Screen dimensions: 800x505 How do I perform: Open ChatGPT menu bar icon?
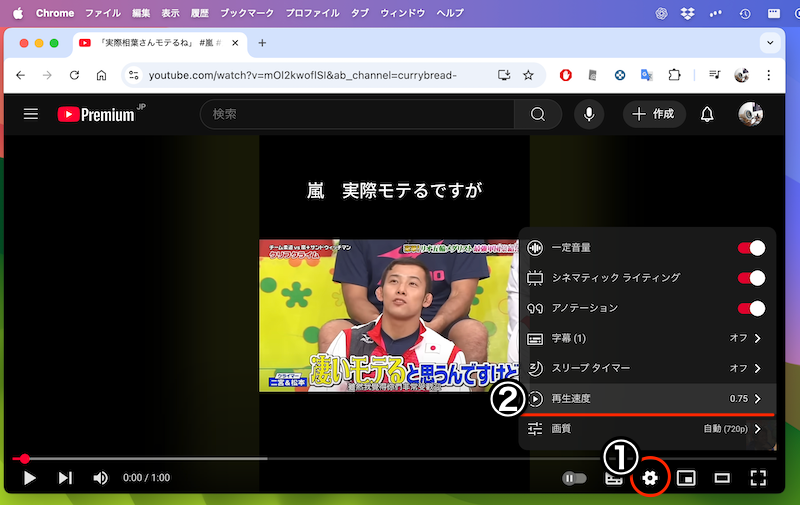[x=661, y=14]
